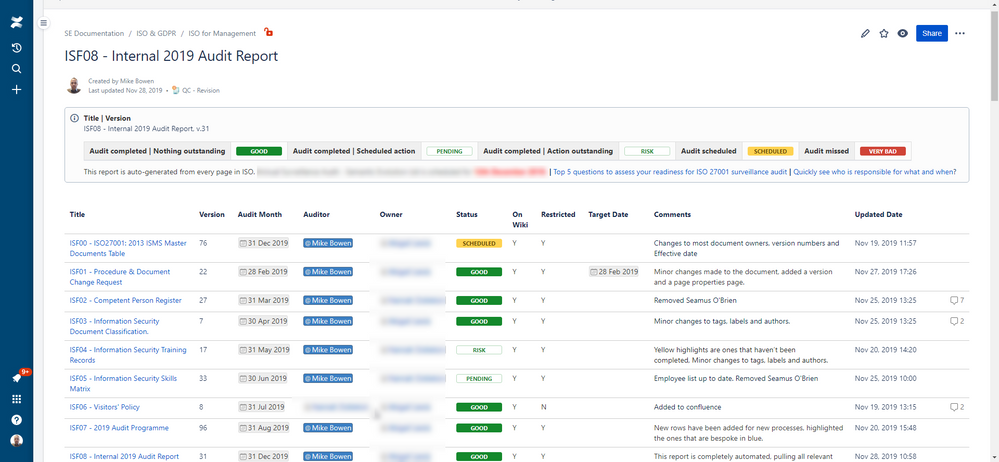The image size is (999, 462).
Task: Open Quickly see who is responsible link
Action: (874, 172)
